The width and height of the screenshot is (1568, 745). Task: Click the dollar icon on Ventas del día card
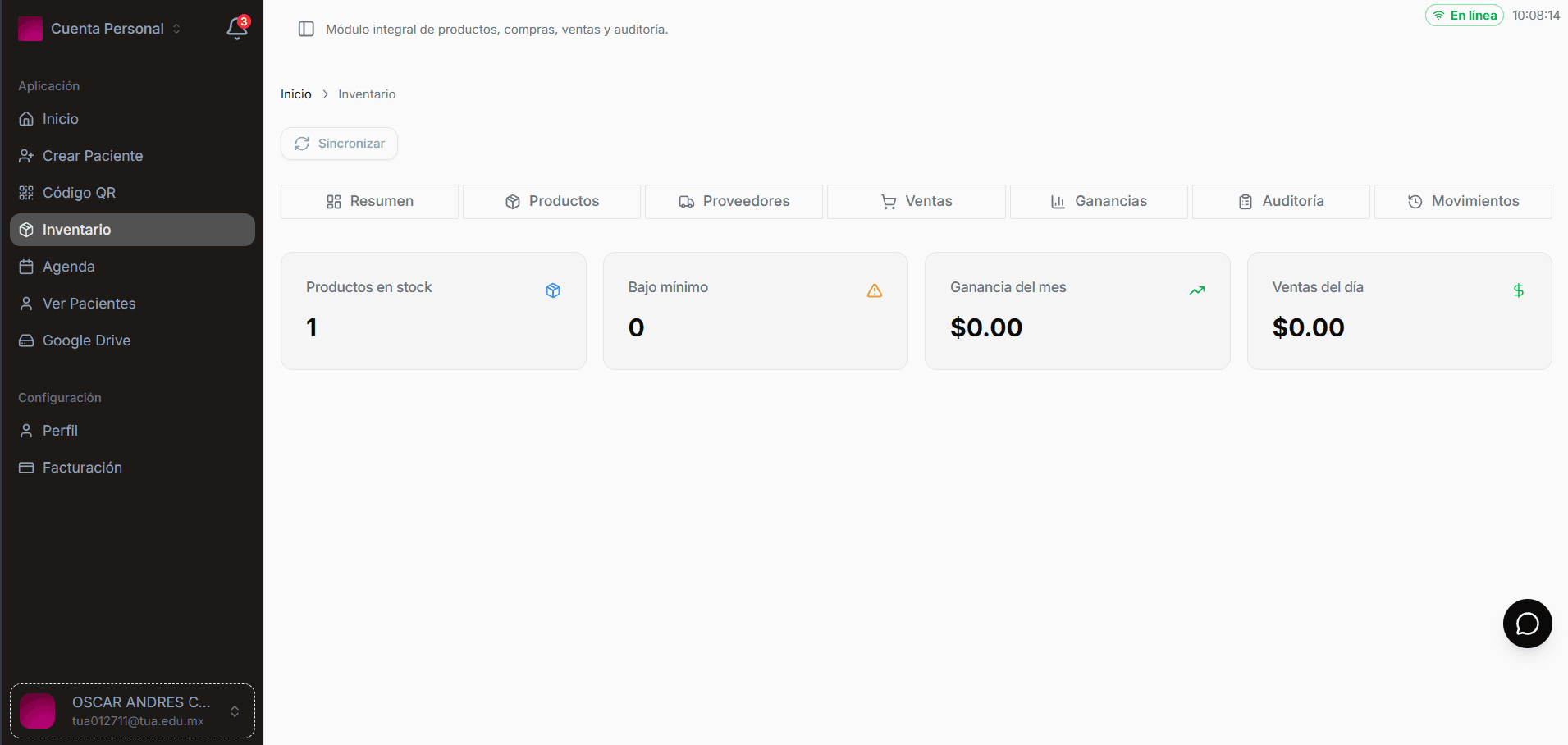pyautogui.click(x=1519, y=290)
